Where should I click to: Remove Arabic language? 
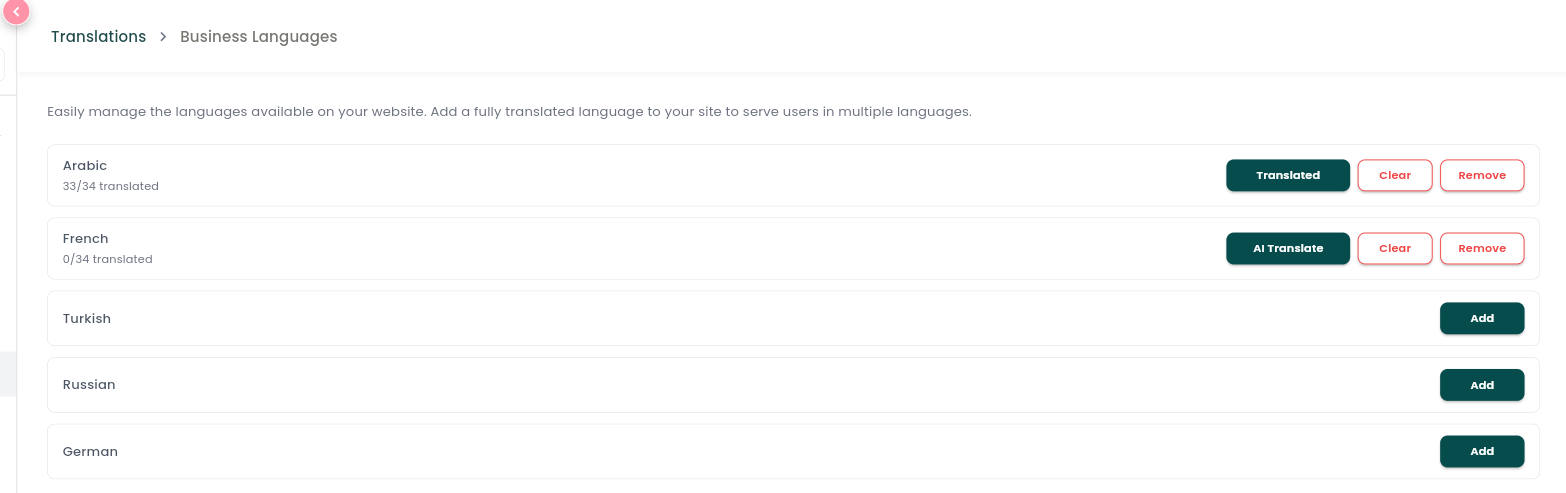(1482, 175)
